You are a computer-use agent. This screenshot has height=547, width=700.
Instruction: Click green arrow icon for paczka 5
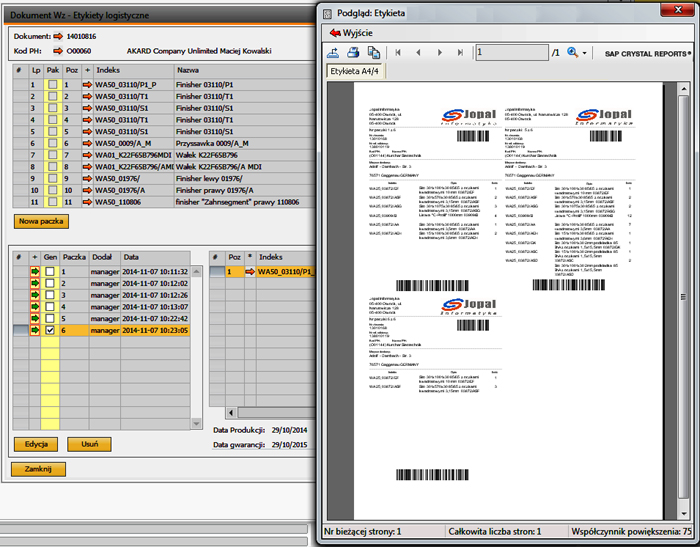(x=35, y=318)
